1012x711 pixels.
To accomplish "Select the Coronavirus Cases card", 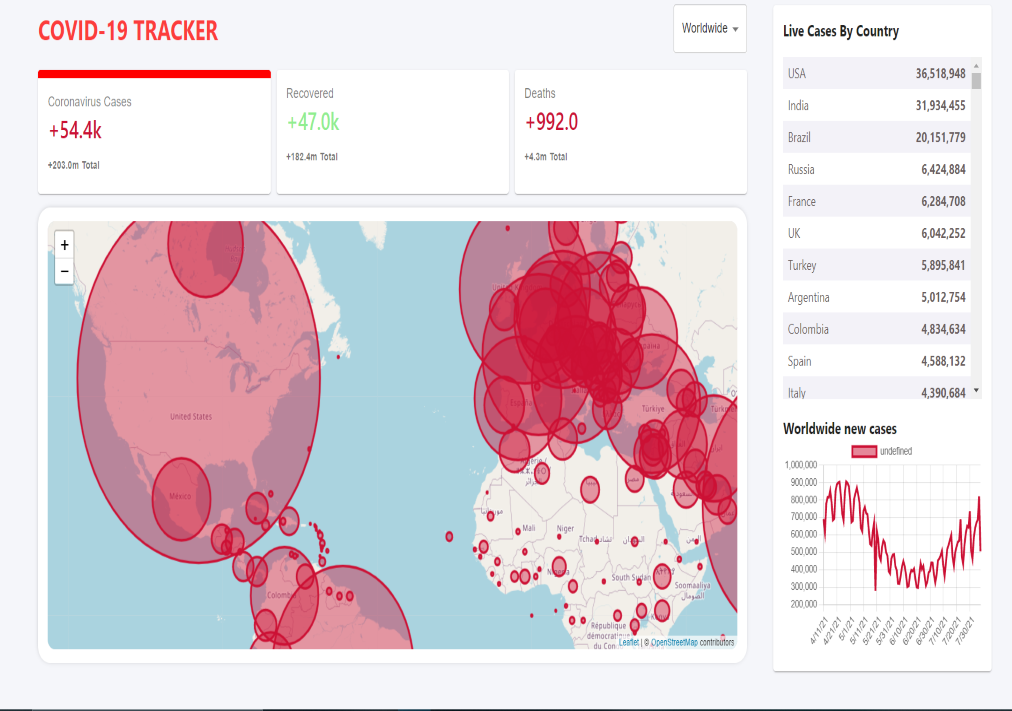I will 154,133.
